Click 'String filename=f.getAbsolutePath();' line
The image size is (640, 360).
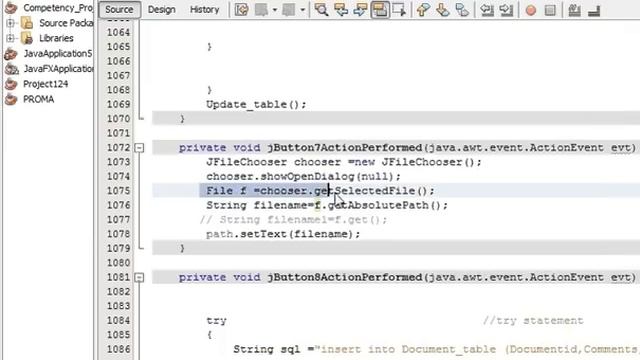coord(327,205)
